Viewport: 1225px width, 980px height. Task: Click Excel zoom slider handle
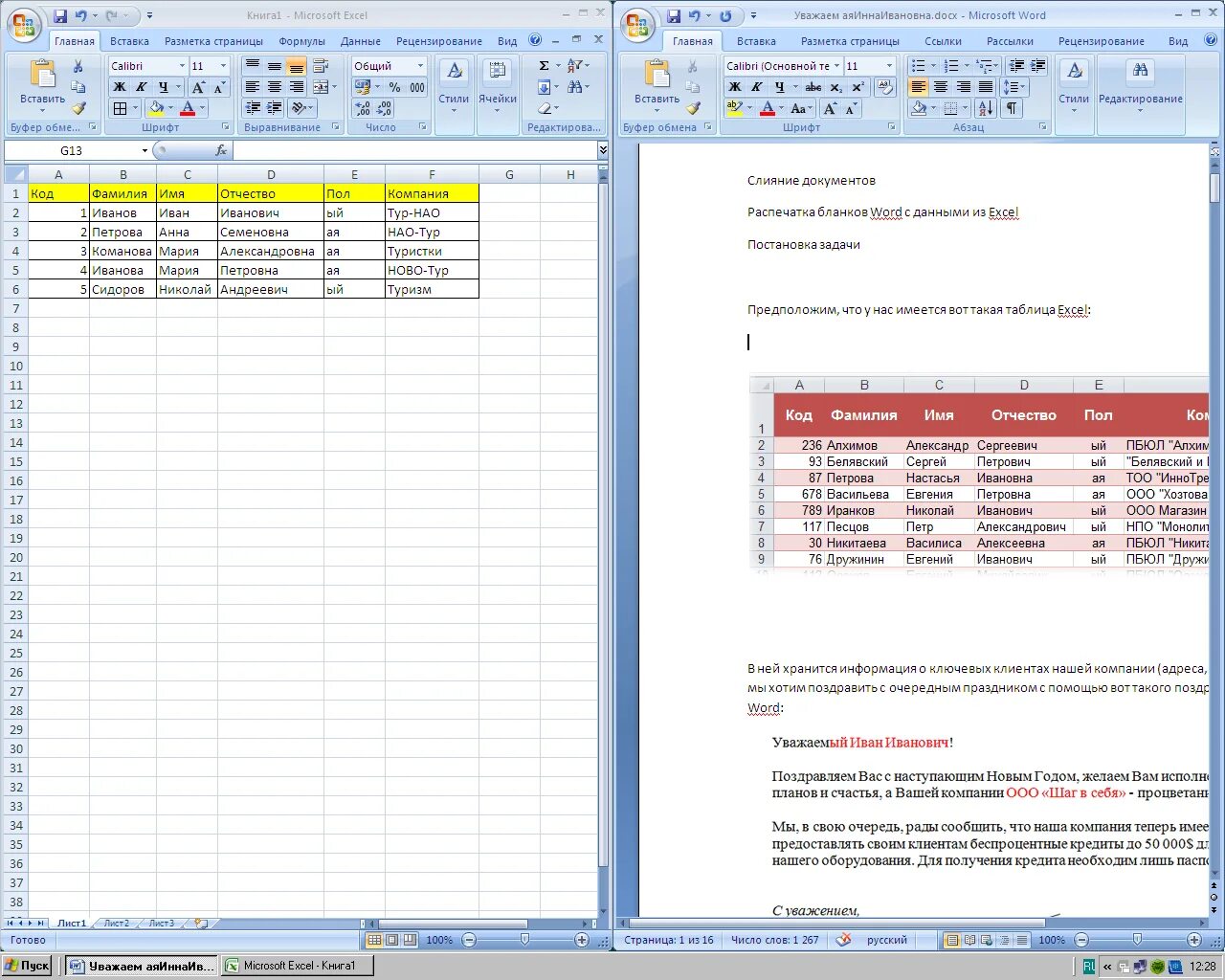(x=524, y=940)
